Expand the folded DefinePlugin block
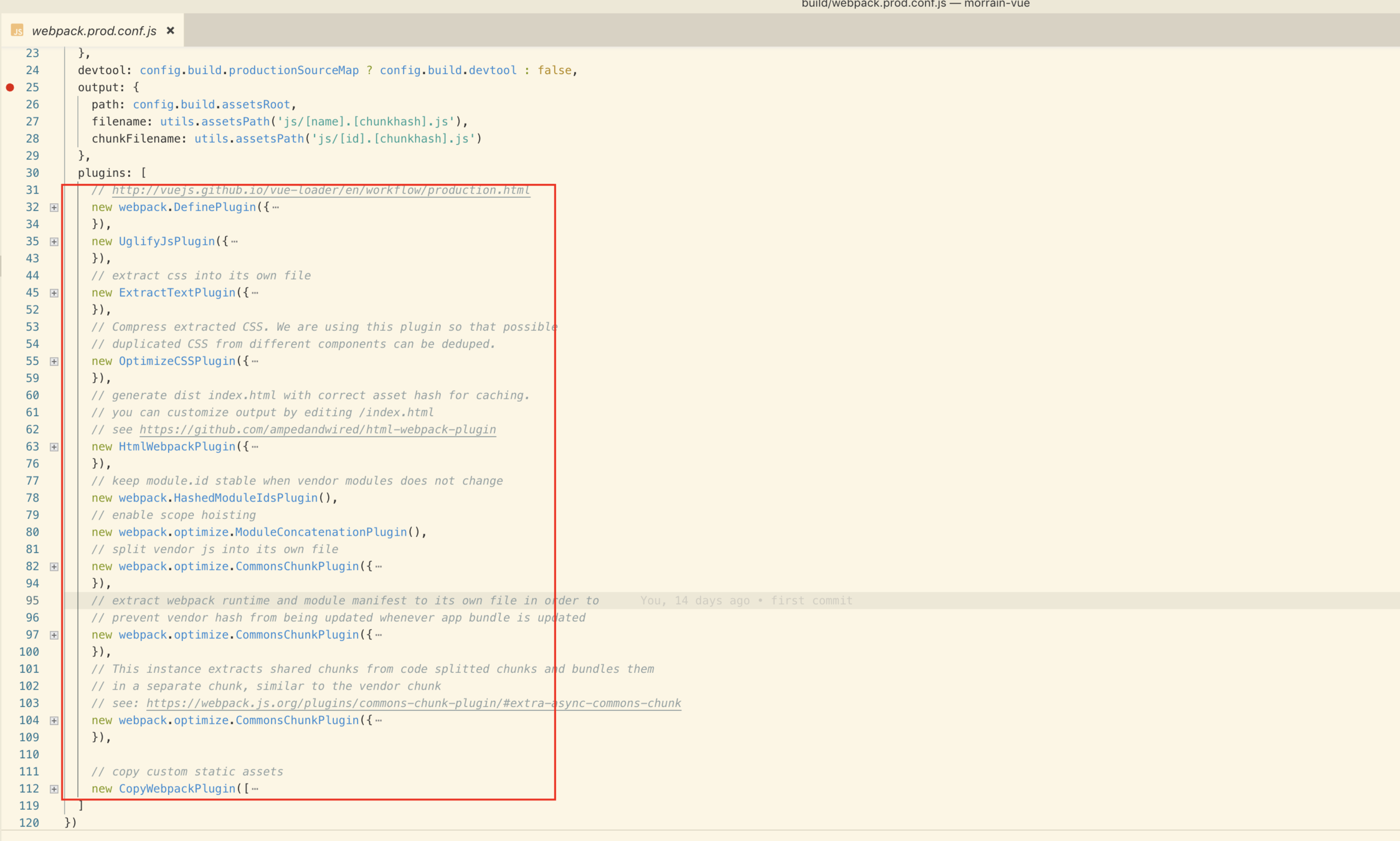 (x=54, y=207)
